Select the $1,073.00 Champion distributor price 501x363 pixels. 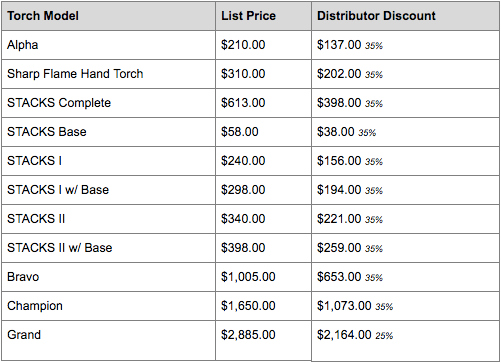click(x=344, y=306)
